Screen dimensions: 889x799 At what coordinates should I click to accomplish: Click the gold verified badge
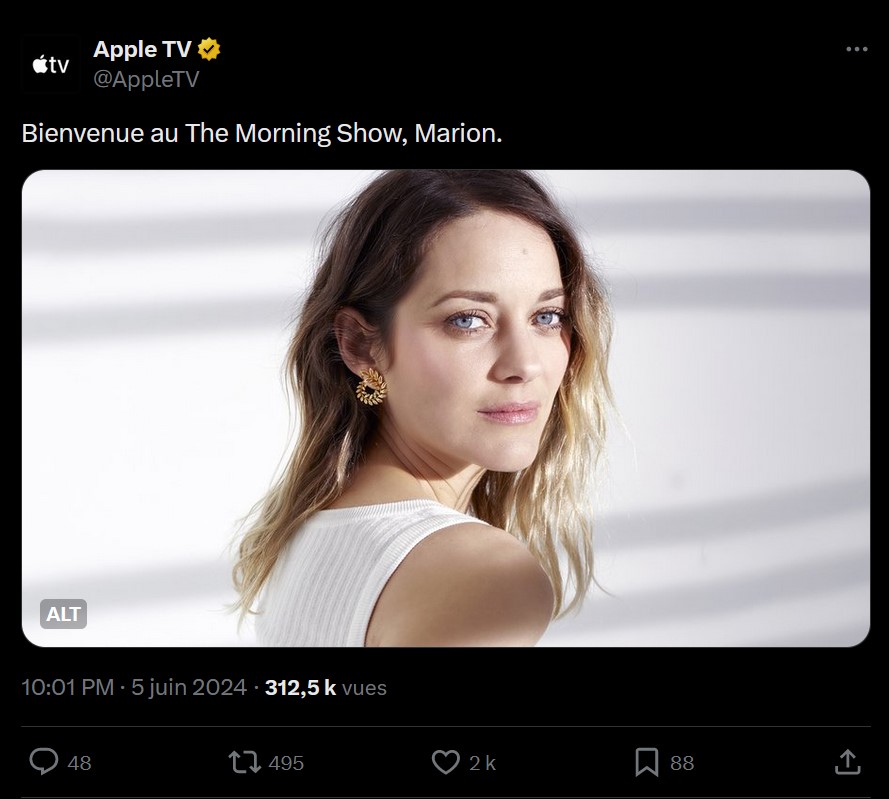coord(210,50)
